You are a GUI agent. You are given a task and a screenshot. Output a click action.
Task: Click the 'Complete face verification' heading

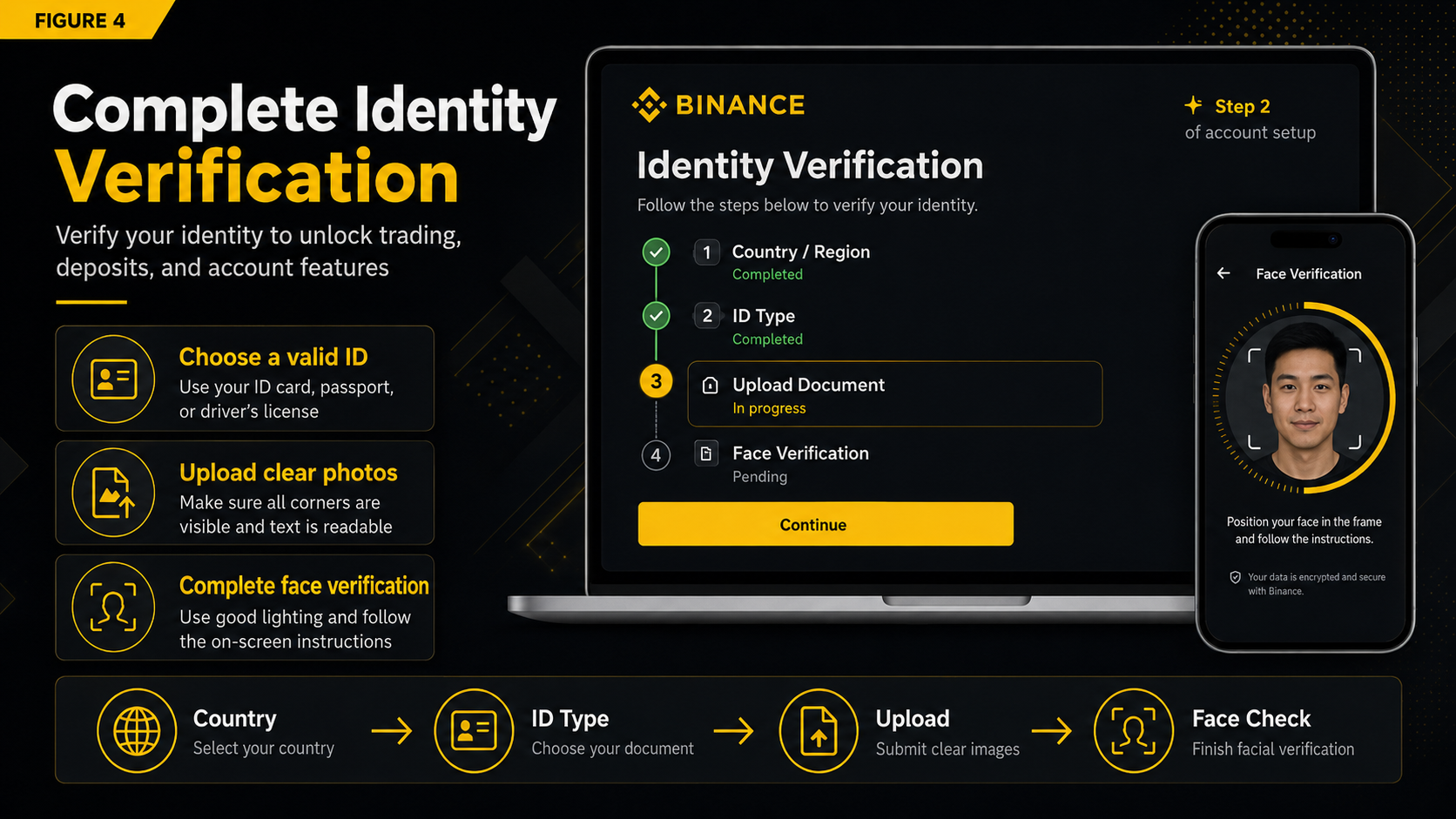point(304,586)
